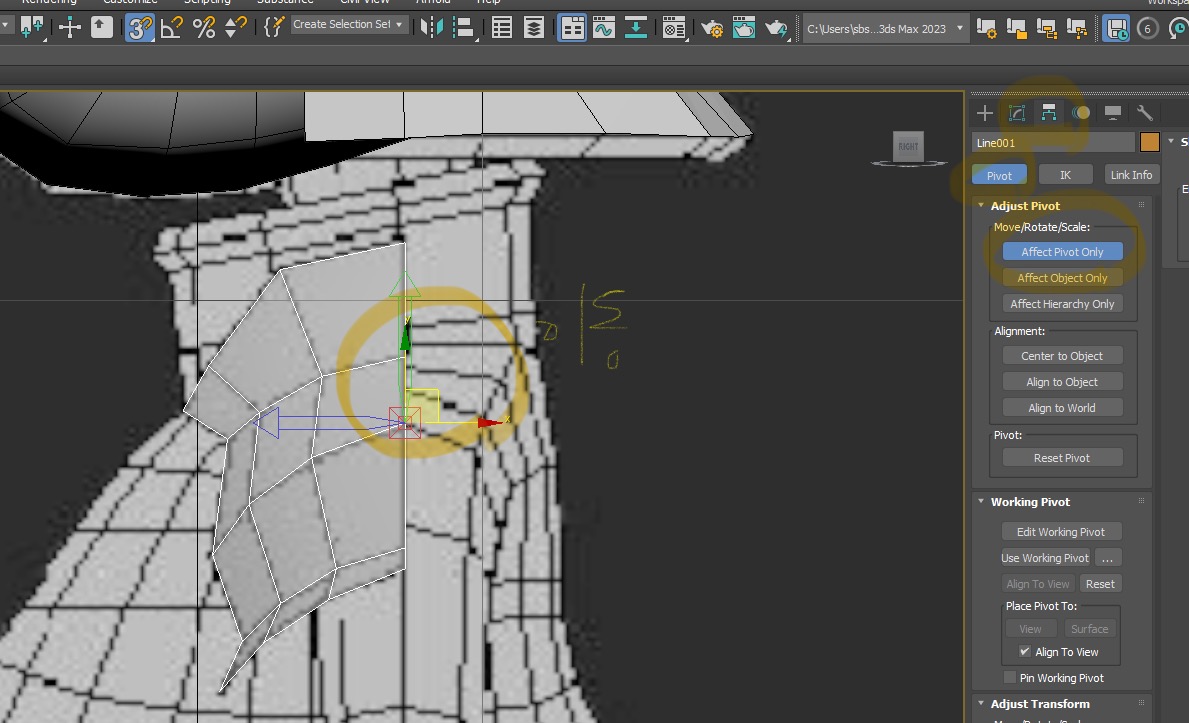Uncheck the Align To View checkbox
Screen dimensions: 1189x723
tap(1024, 651)
